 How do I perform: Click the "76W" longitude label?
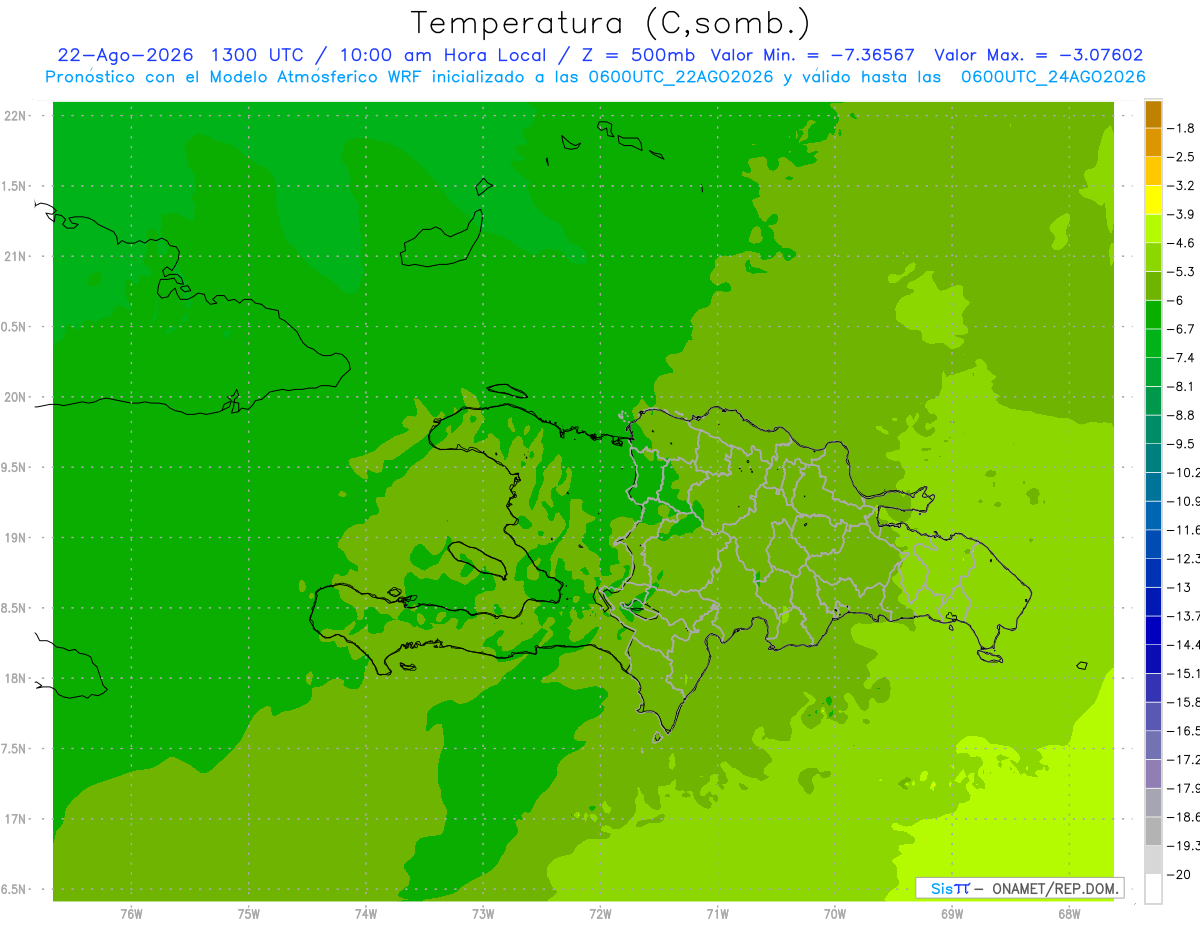tap(131, 914)
